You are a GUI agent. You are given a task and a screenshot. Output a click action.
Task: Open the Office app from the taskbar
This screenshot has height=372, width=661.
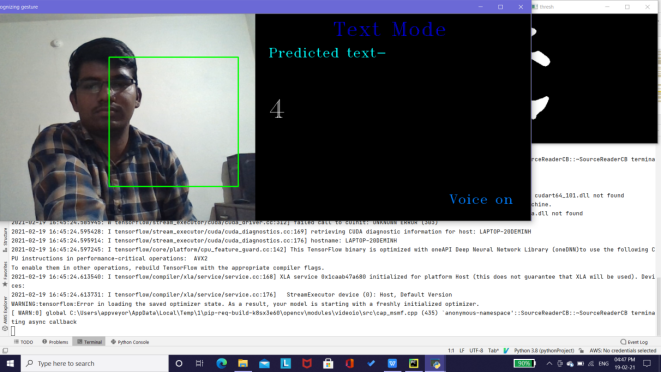(x=349, y=363)
